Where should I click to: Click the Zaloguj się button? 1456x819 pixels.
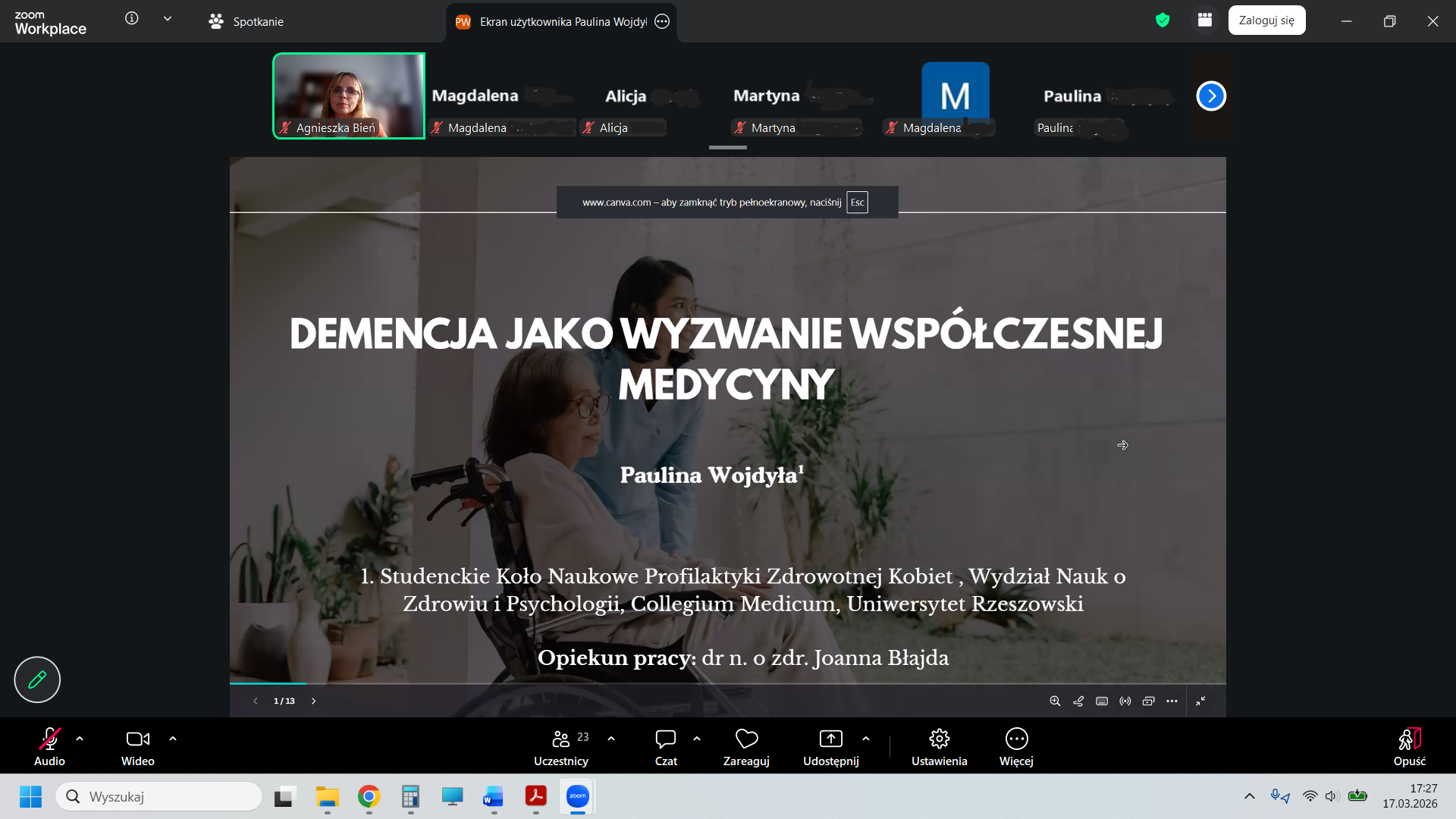coord(1266,20)
